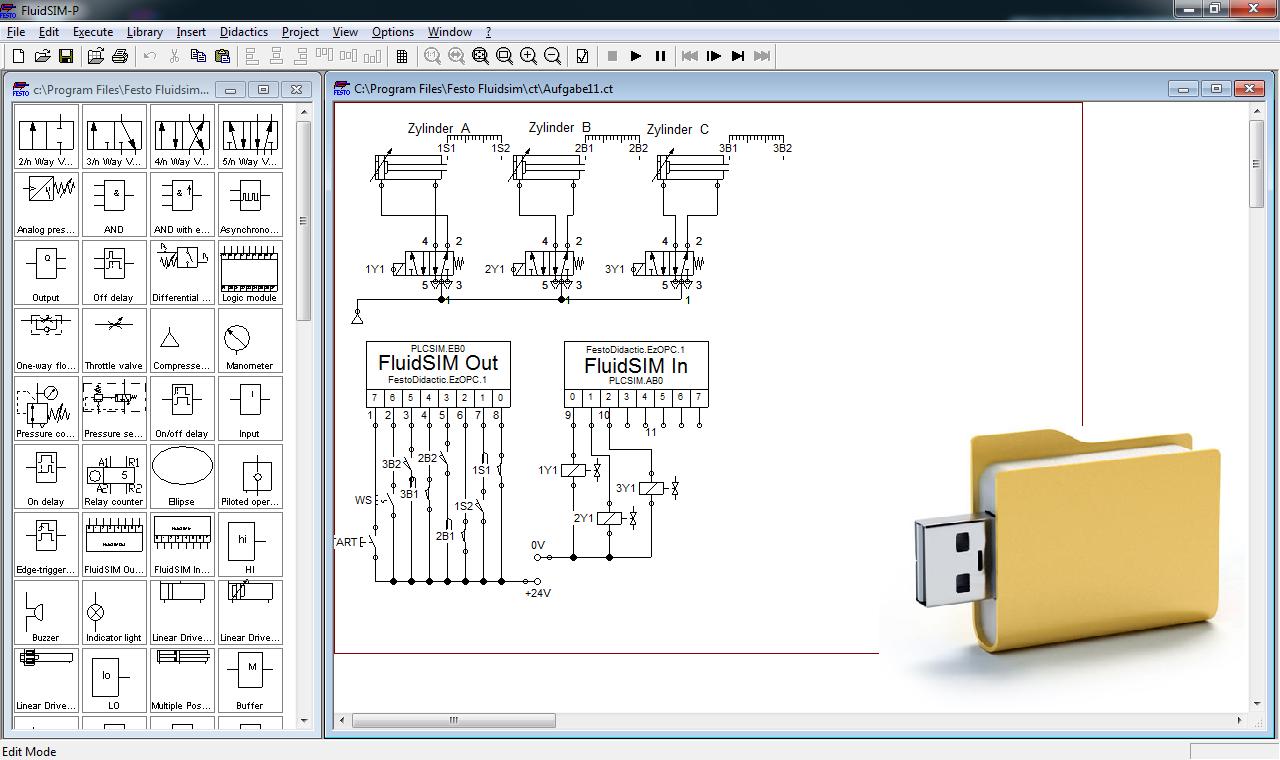Paste from clipboard using the toolbar
The image size is (1280, 760).
222,56
